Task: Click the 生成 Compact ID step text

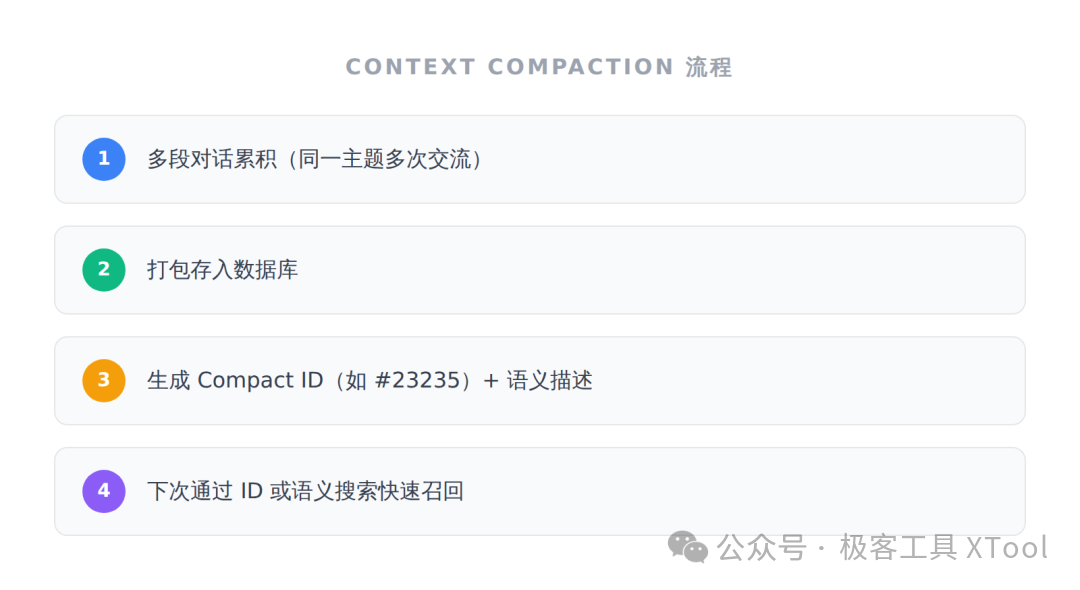Action: point(235,381)
